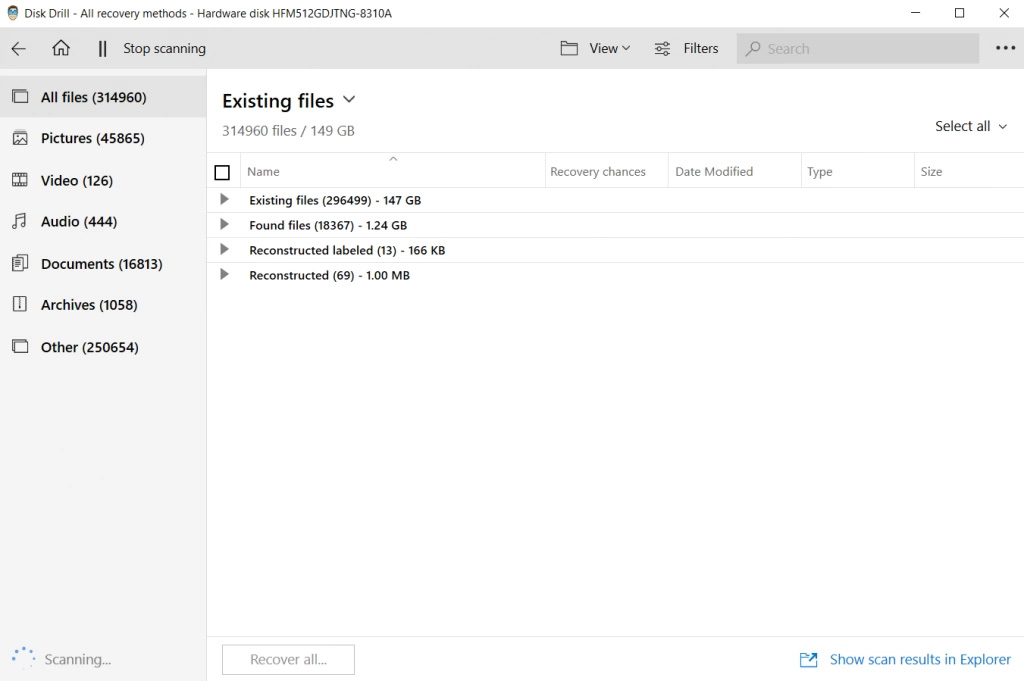Click the Archives category icon
The height and width of the screenshot is (681, 1024).
[20, 304]
